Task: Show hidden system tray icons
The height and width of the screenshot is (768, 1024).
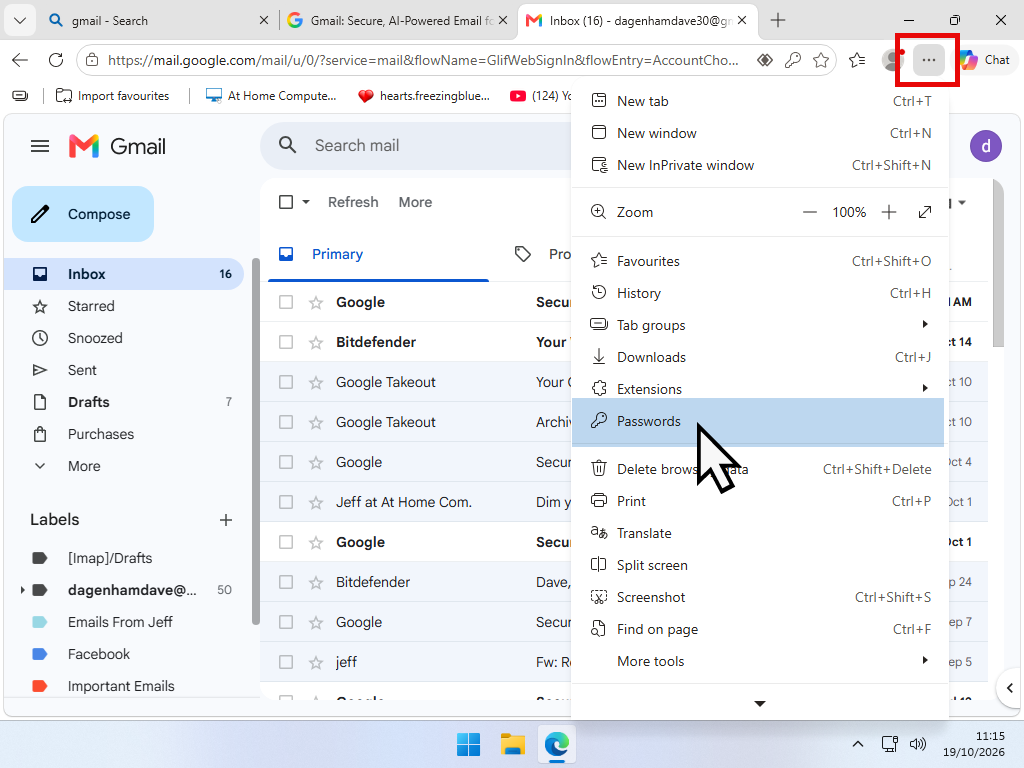Action: click(x=858, y=744)
